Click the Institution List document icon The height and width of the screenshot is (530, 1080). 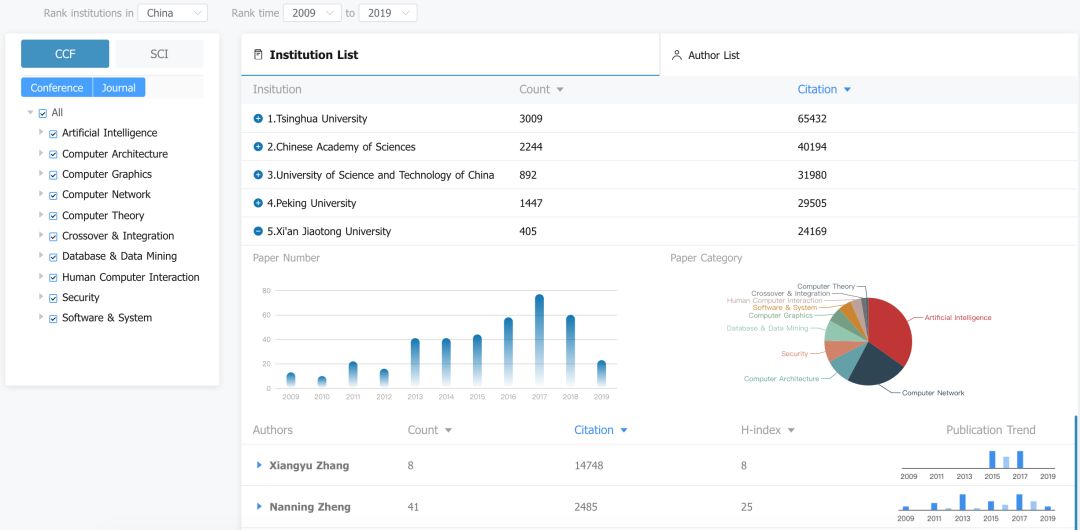258,54
